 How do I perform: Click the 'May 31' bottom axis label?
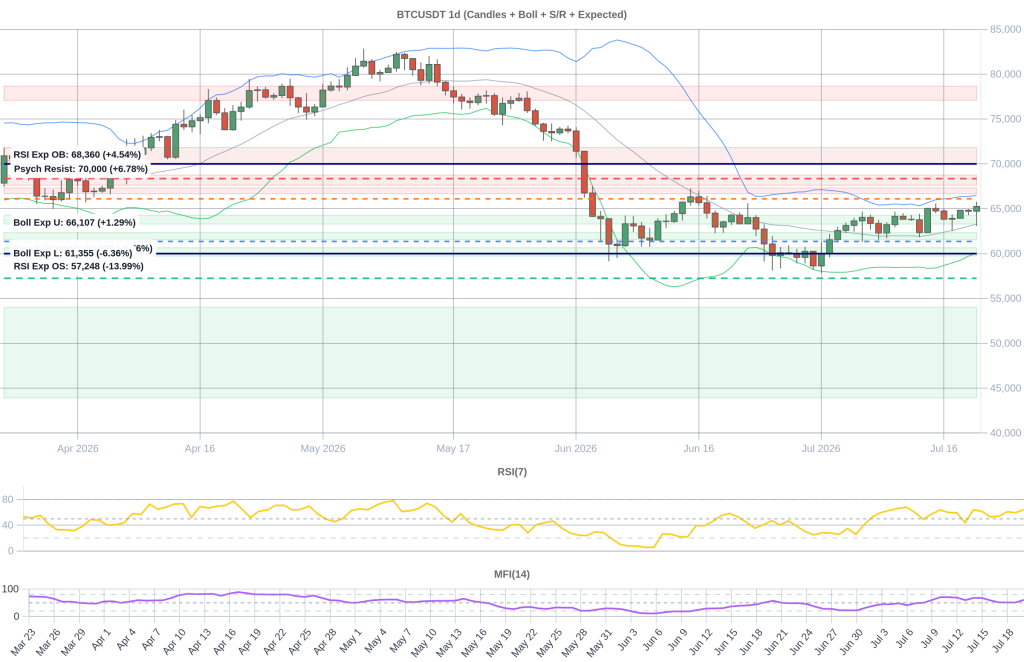pyautogui.click(x=598, y=642)
